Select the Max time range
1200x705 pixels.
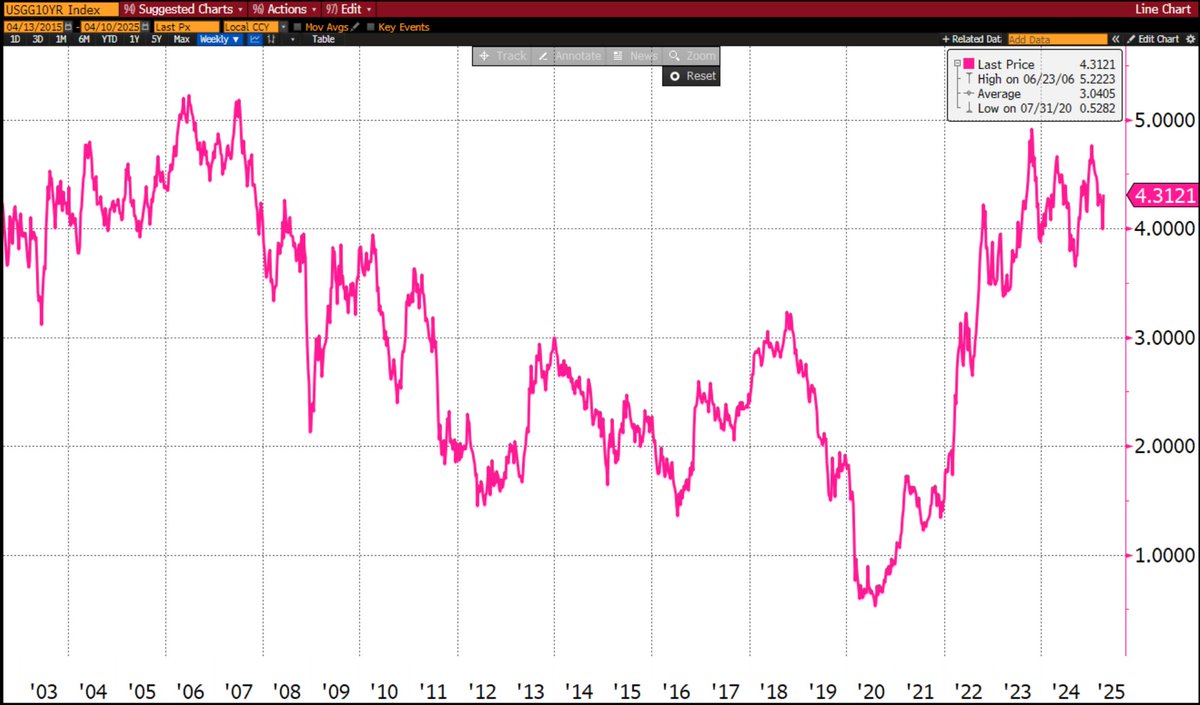coord(182,39)
